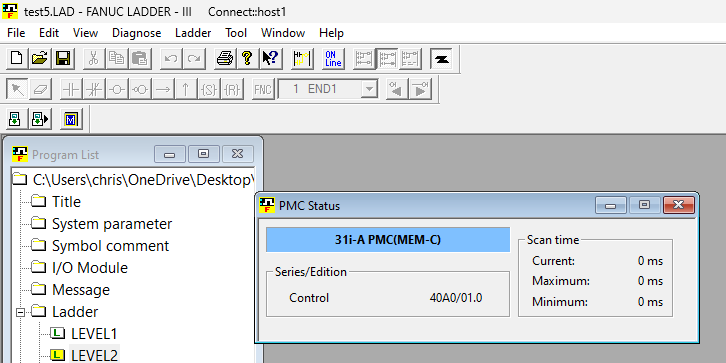Image resolution: width=726 pixels, height=363 pixels.
Task: Close the PMC Status window
Action: pyautogui.click(x=678, y=205)
